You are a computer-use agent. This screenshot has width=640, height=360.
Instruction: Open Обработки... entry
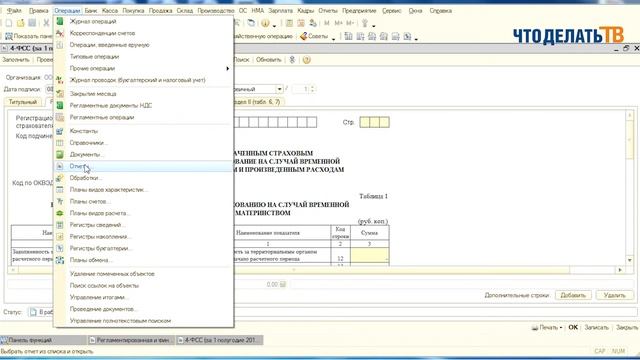(x=85, y=178)
